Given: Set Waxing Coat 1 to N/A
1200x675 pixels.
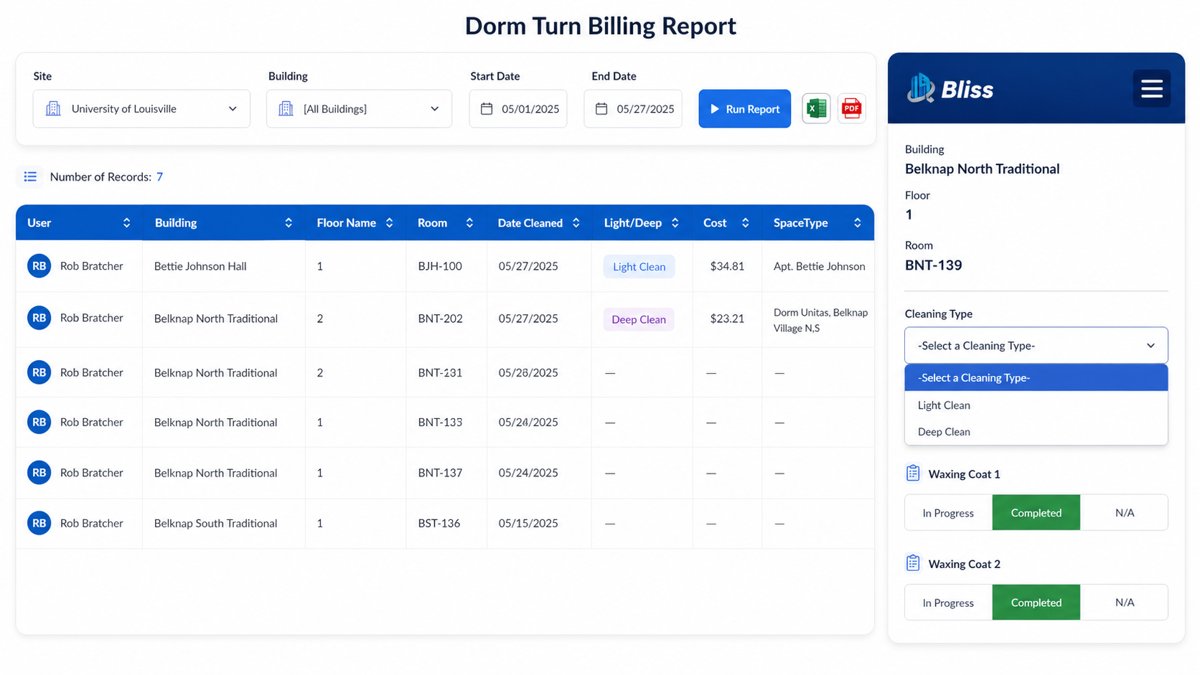Looking at the screenshot, I should pyautogui.click(x=1124, y=513).
